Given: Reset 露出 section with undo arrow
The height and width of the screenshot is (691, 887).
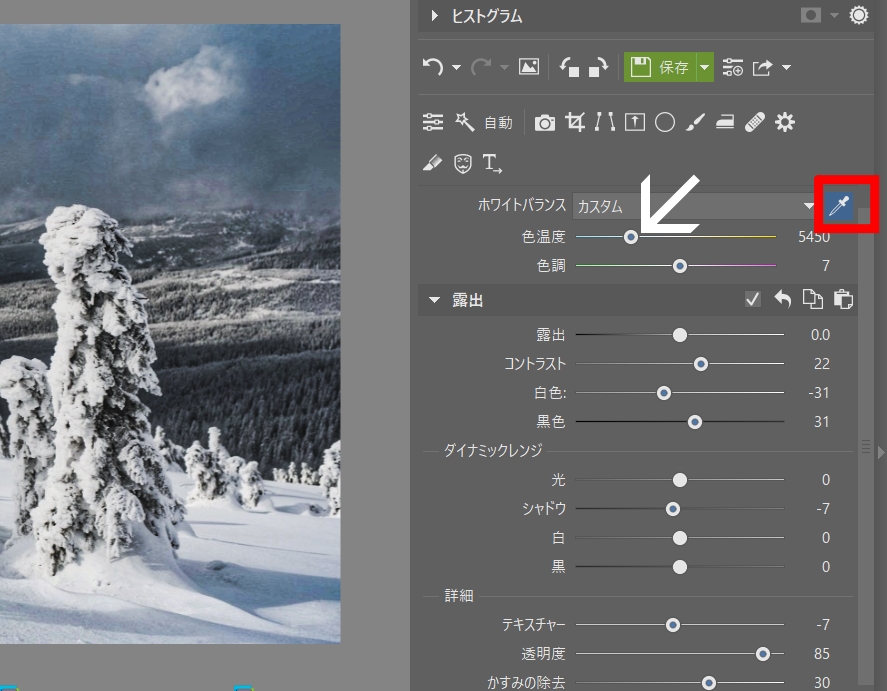Looking at the screenshot, I should click(x=783, y=299).
